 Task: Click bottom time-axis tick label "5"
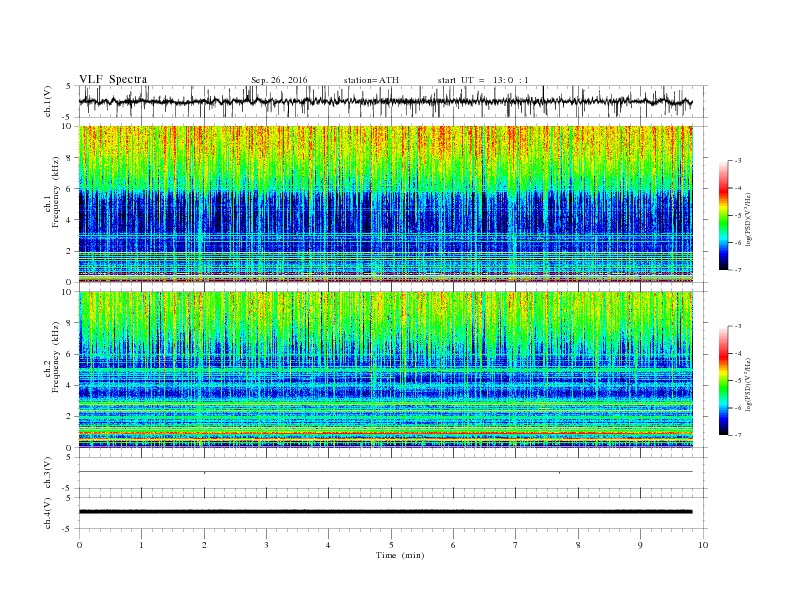pos(391,545)
